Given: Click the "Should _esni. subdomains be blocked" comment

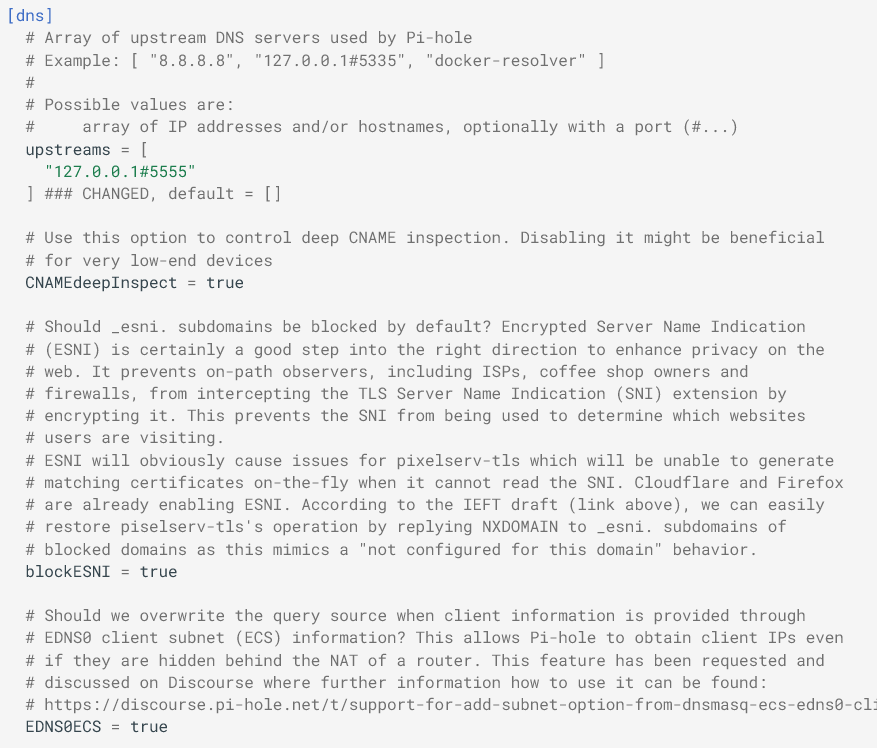Looking at the screenshot, I should point(415,327).
